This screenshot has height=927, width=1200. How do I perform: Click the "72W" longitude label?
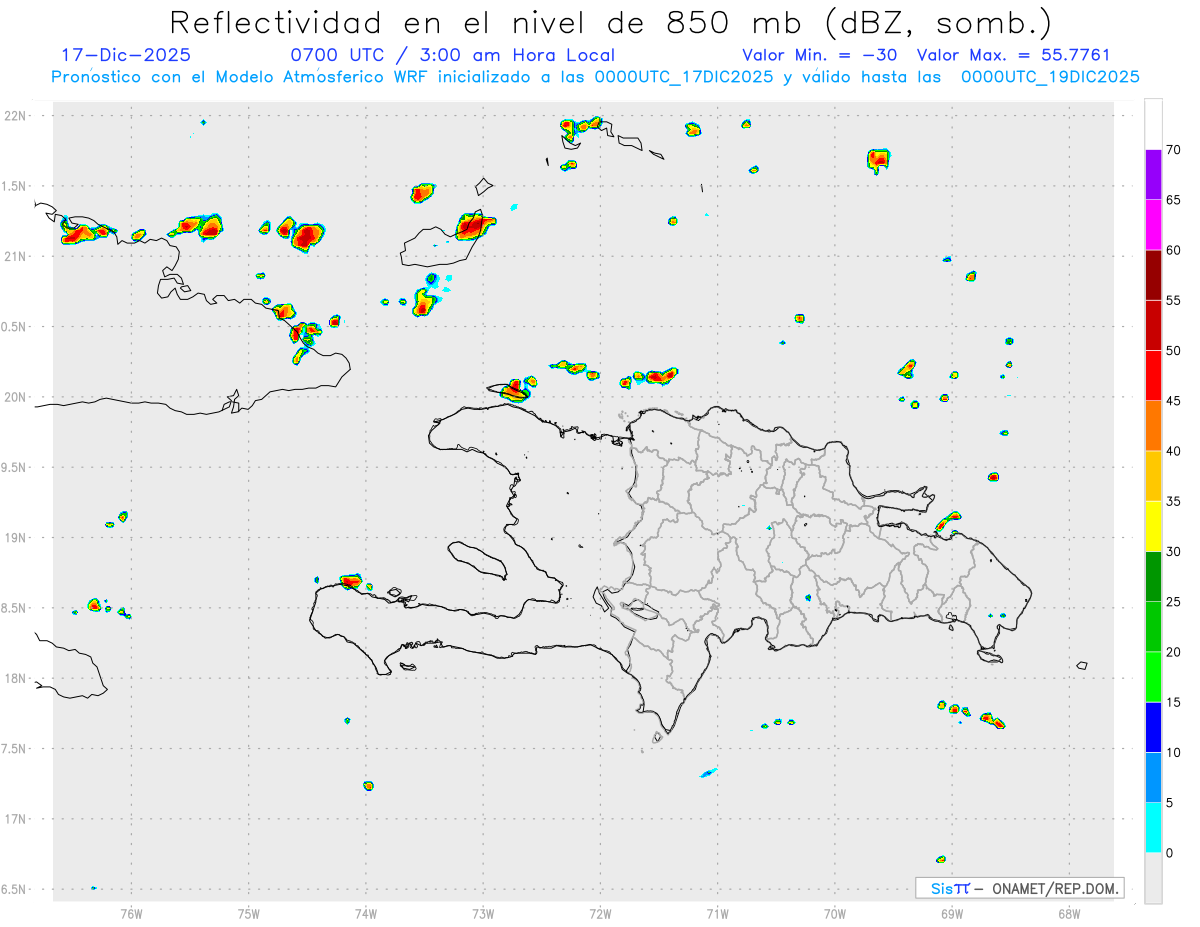pyautogui.click(x=600, y=913)
